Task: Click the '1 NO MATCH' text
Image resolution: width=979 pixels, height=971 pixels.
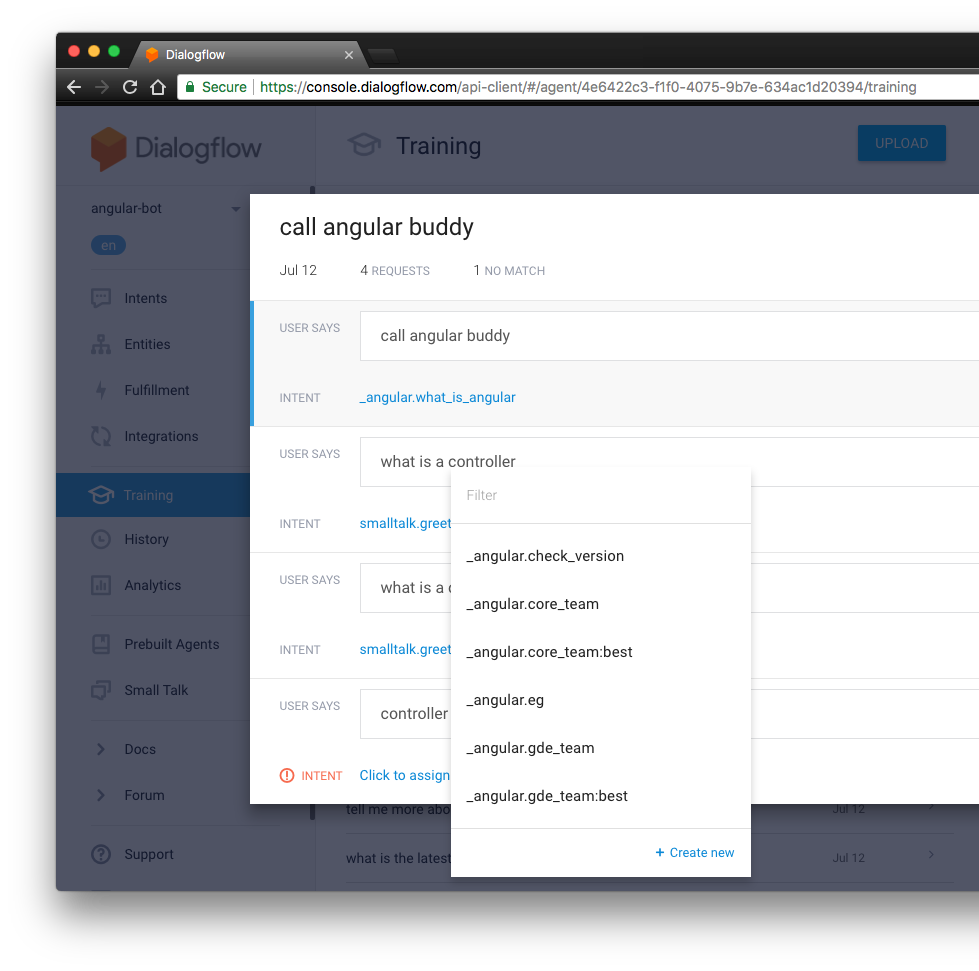Action: tap(509, 270)
